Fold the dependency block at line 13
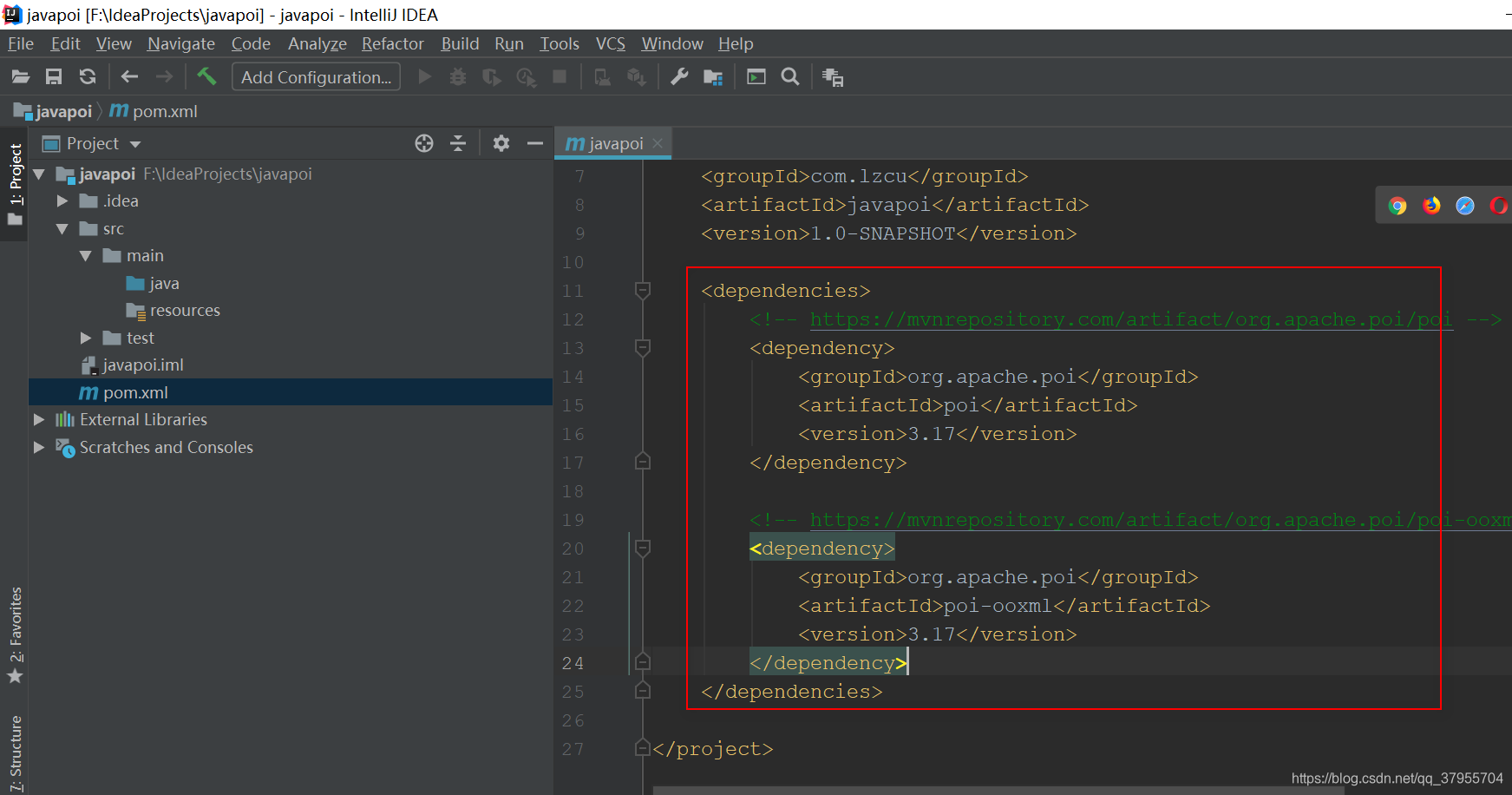The width and height of the screenshot is (1512, 795). tap(643, 347)
